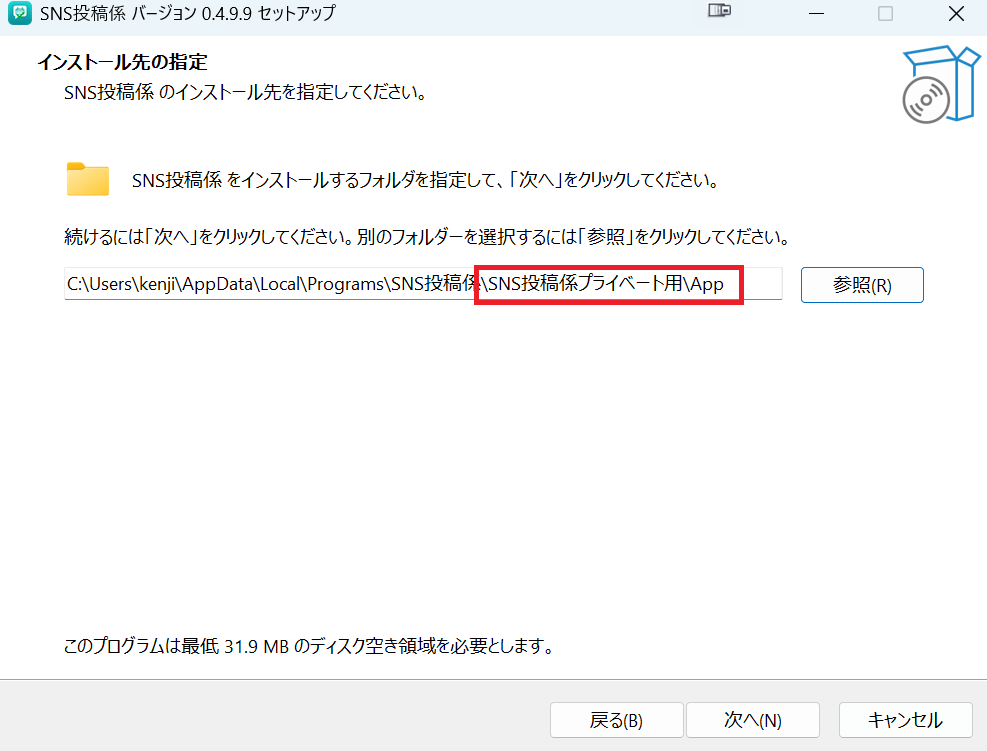Minimize the setup window
Screen dimensions: 987x751
[816, 13]
